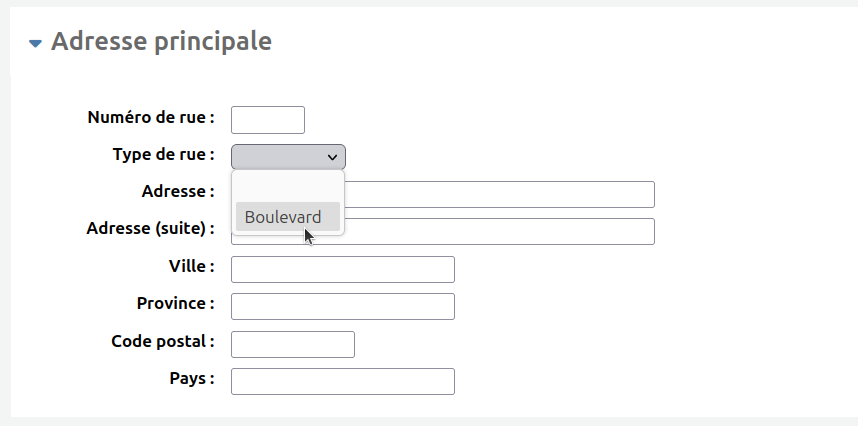Focus the Ville input box
Screen dimensions: 858x426
click(x=343, y=269)
